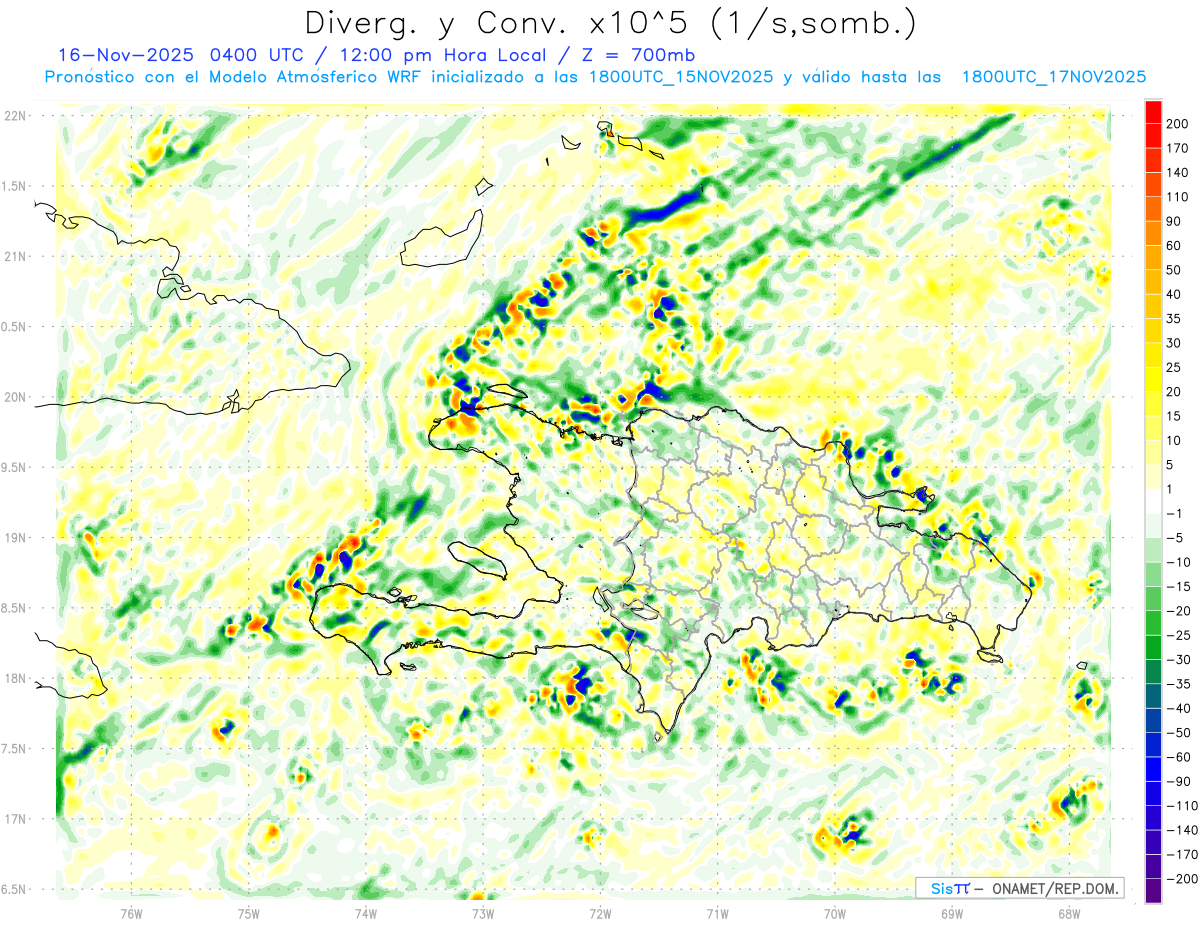Click the latitude label '21N'

[15, 256]
